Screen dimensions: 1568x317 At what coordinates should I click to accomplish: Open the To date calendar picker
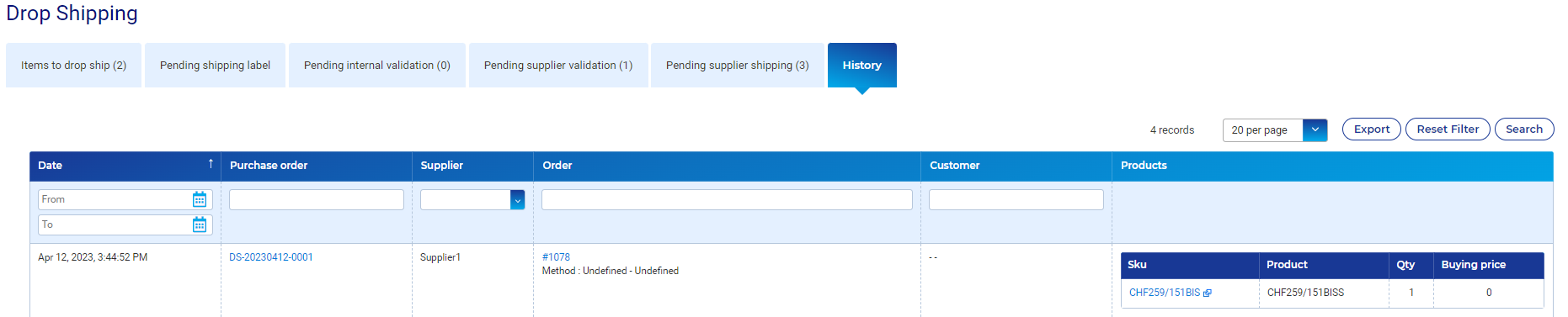(x=200, y=225)
